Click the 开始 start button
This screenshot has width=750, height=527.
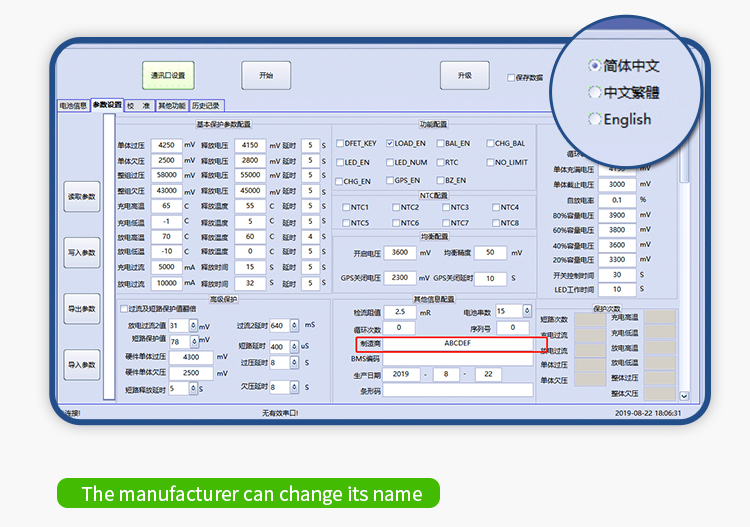point(266,75)
